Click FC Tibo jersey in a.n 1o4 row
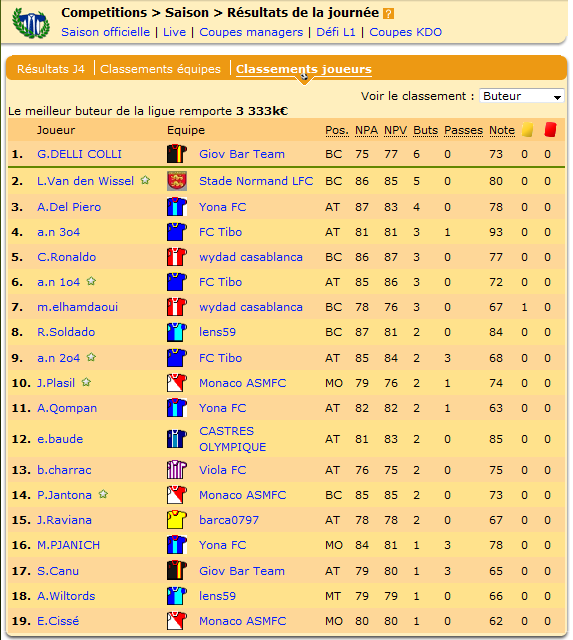The width and height of the screenshot is (573, 640). tap(177, 282)
